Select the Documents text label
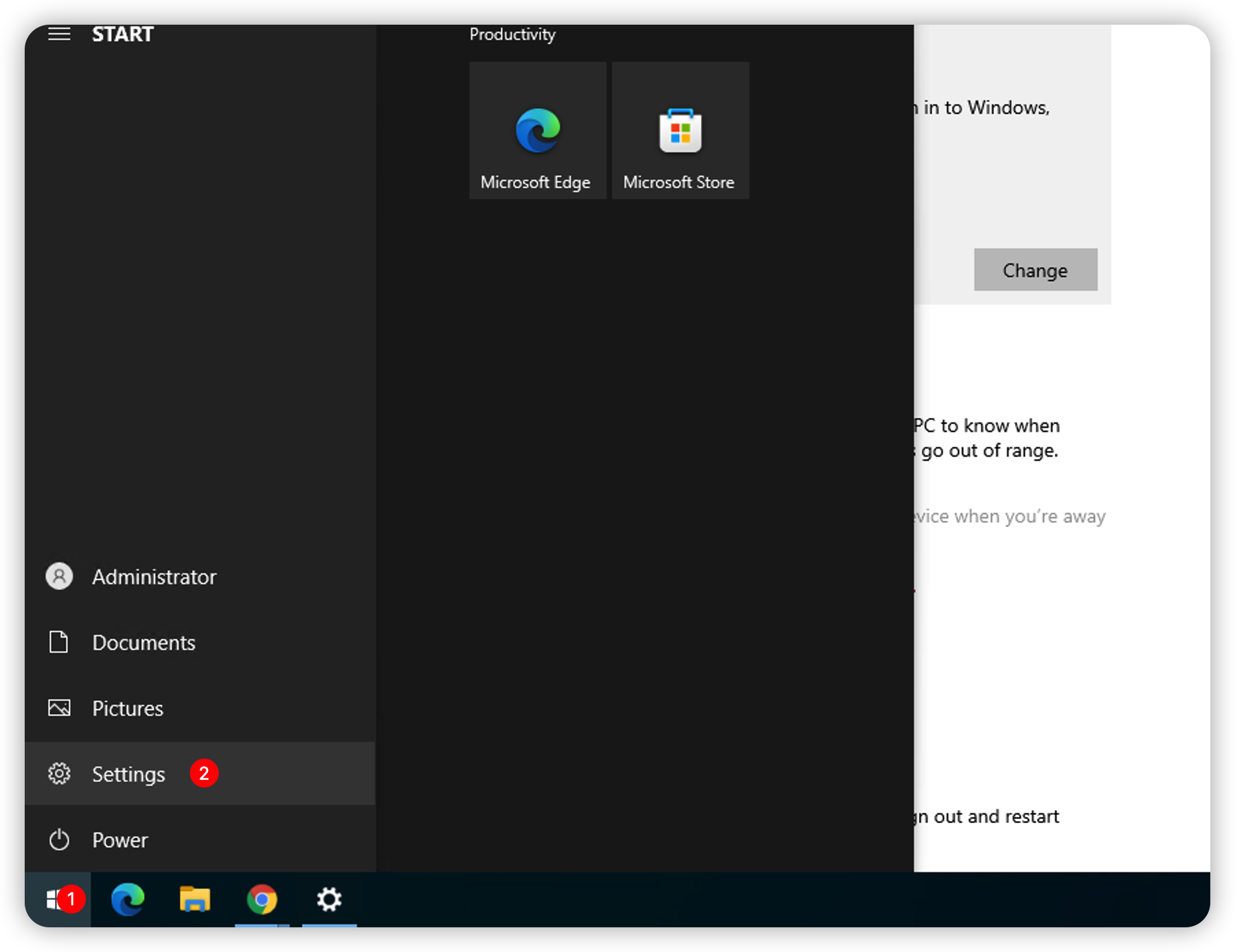The image size is (1235, 952). tap(144, 643)
